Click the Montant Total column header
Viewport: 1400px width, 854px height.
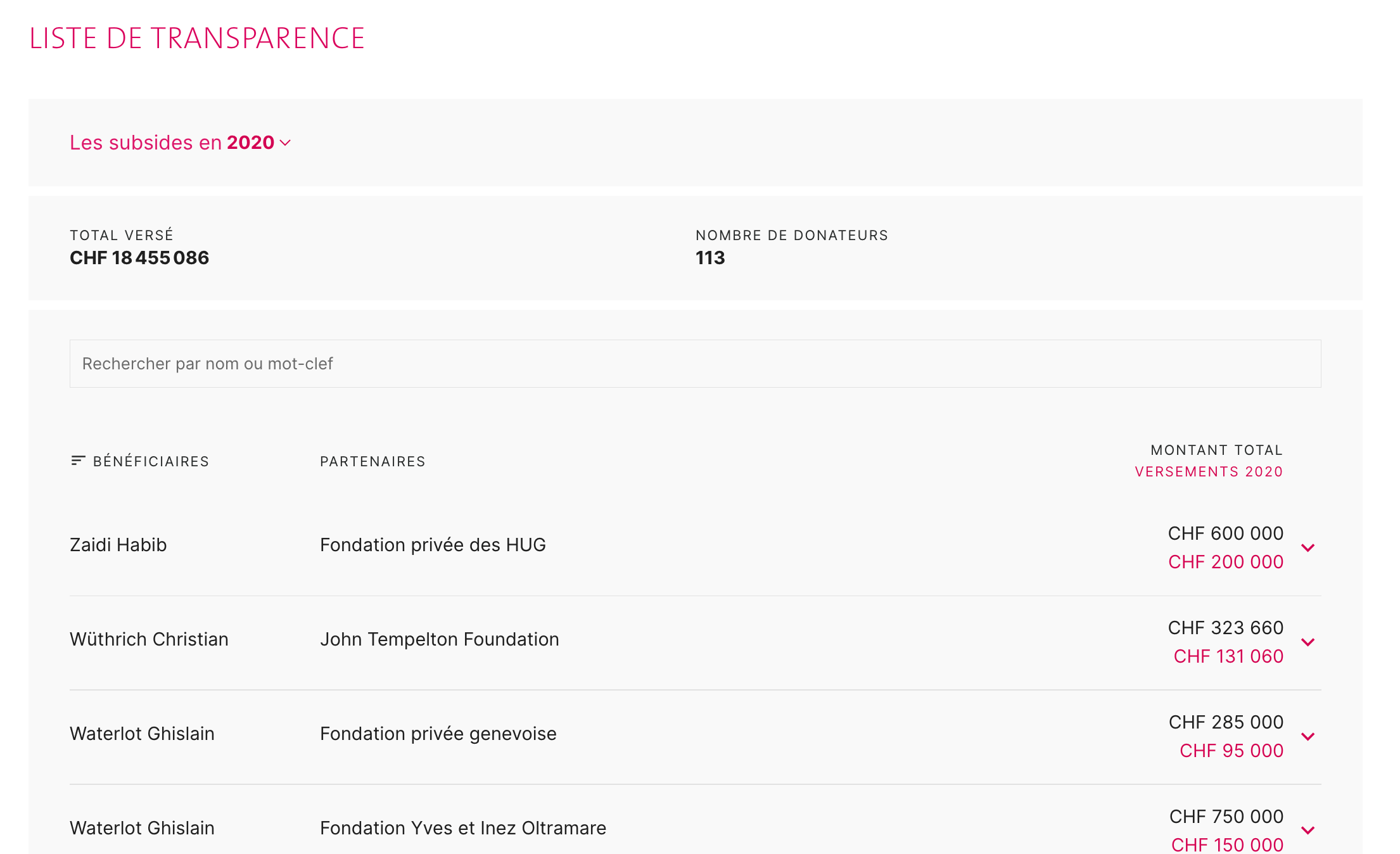click(x=1216, y=450)
